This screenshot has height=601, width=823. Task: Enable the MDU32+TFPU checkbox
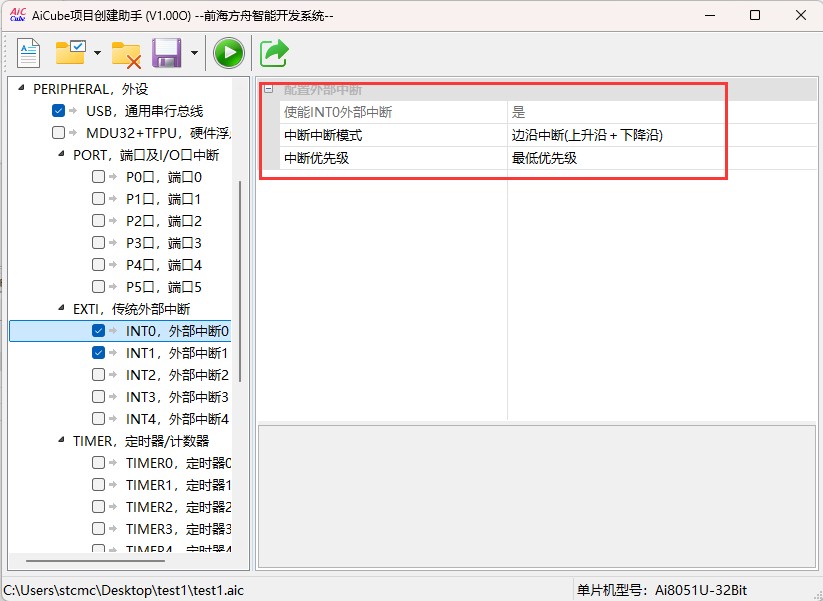point(58,133)
